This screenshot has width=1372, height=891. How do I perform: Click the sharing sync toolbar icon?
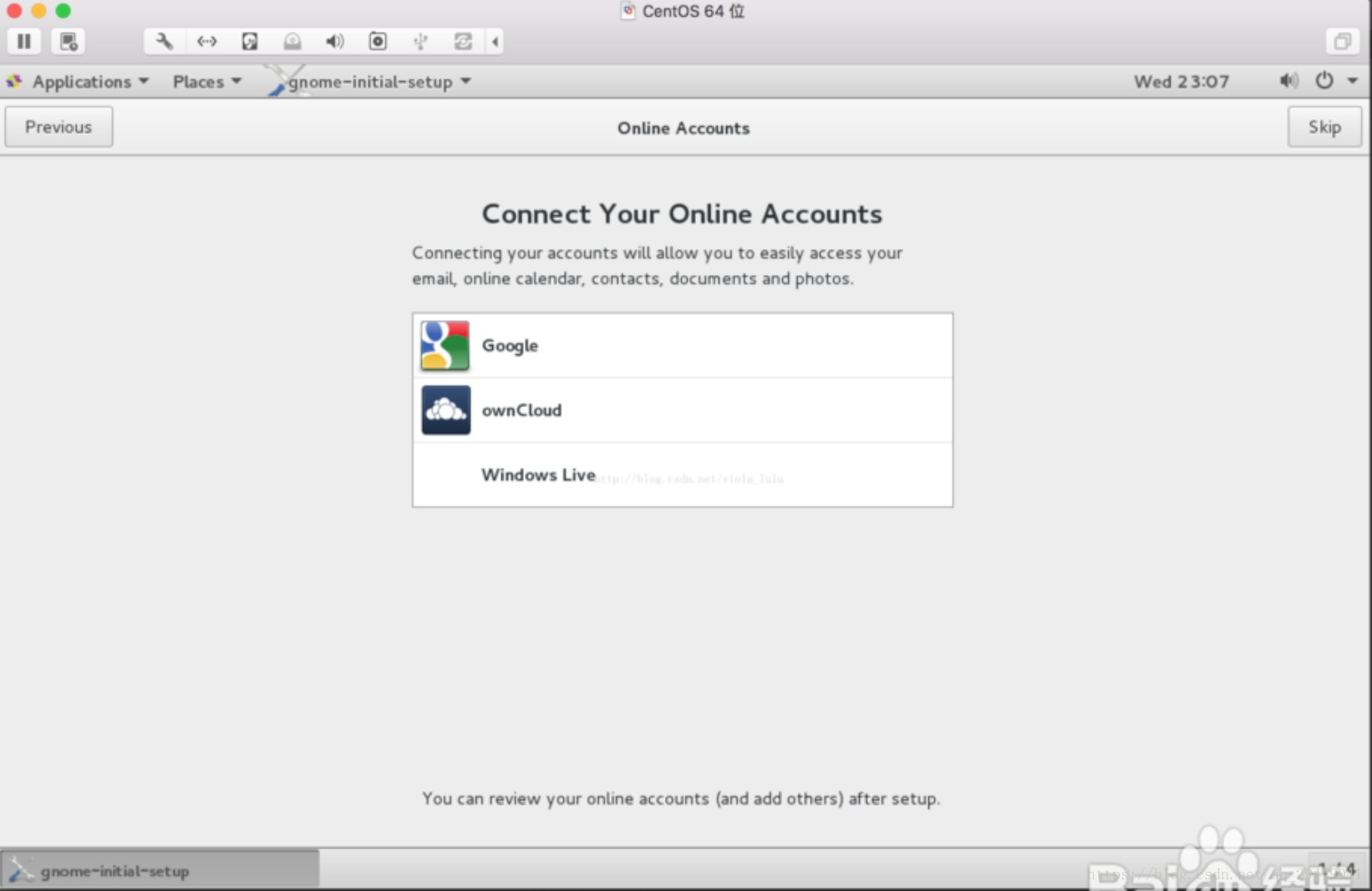pyautogui.click(x=463, y=41)
